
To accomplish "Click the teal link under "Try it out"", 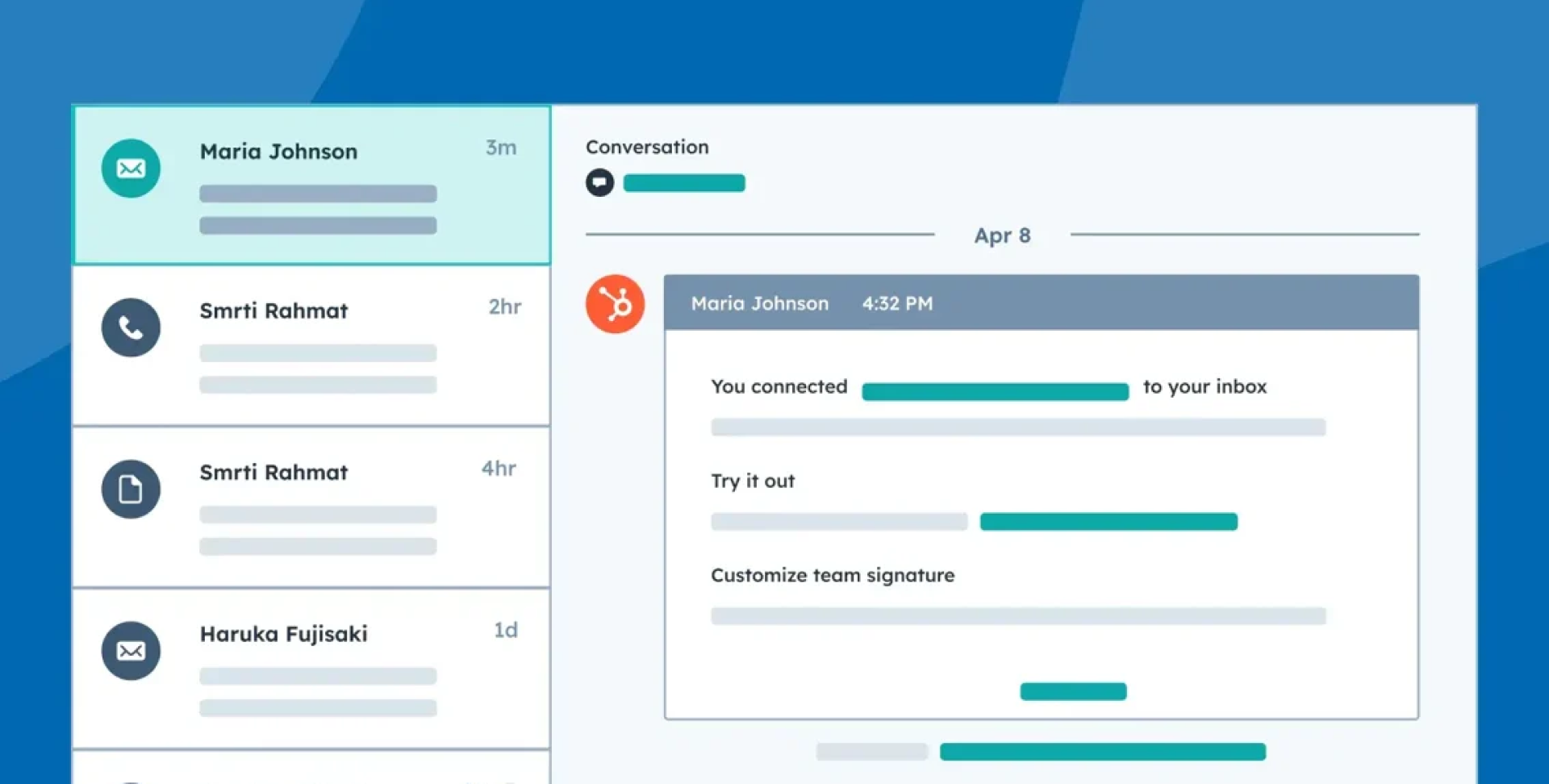I will pos(1108,522).
